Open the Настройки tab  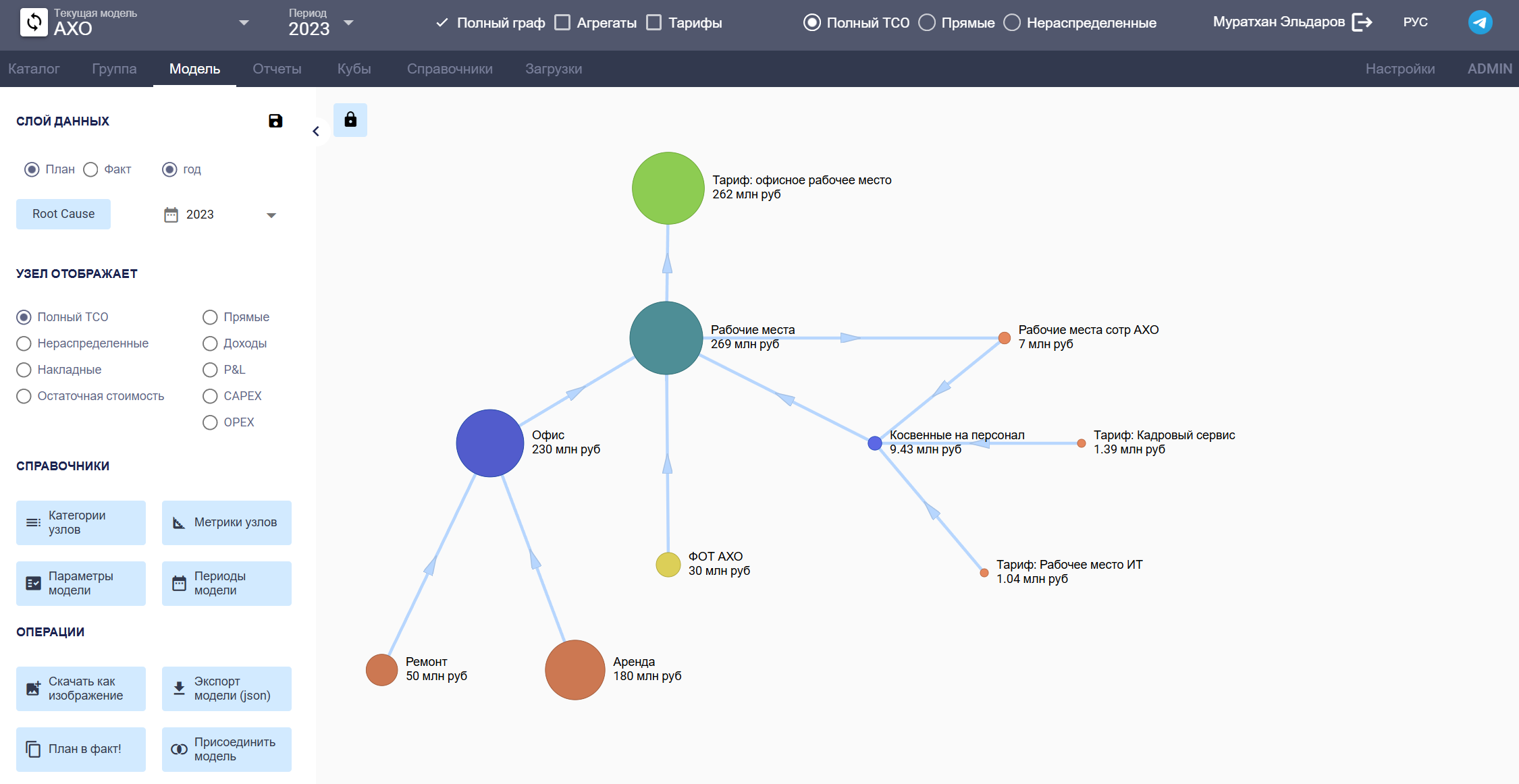(x=1400, y=69)
